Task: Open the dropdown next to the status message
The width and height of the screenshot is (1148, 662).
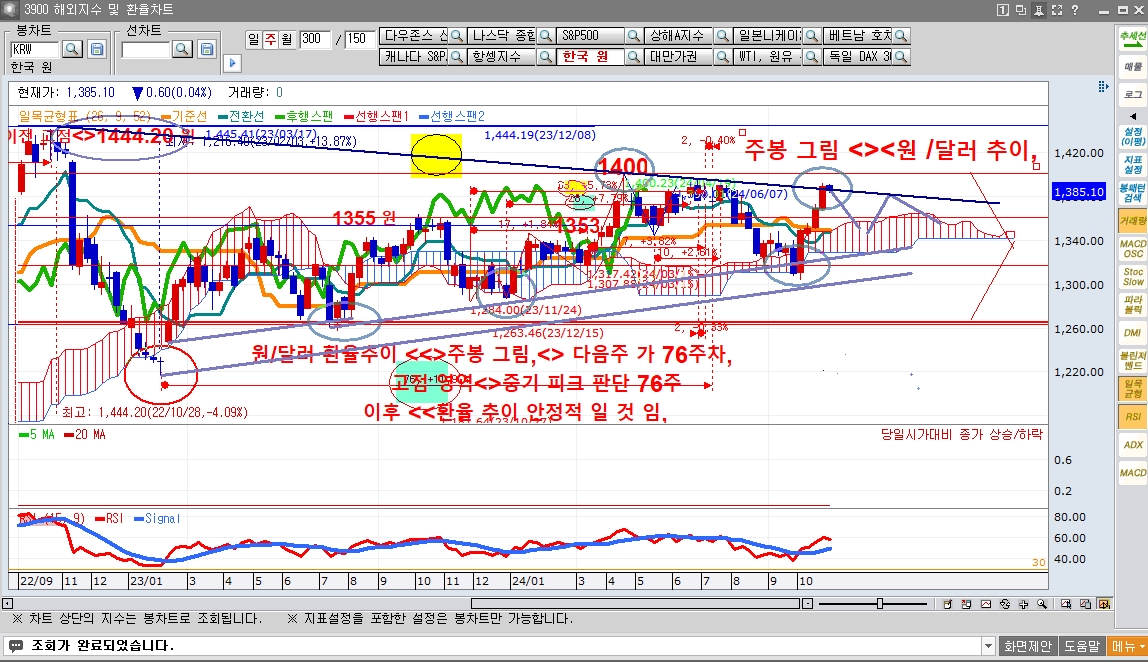Action: pos(988,645)
